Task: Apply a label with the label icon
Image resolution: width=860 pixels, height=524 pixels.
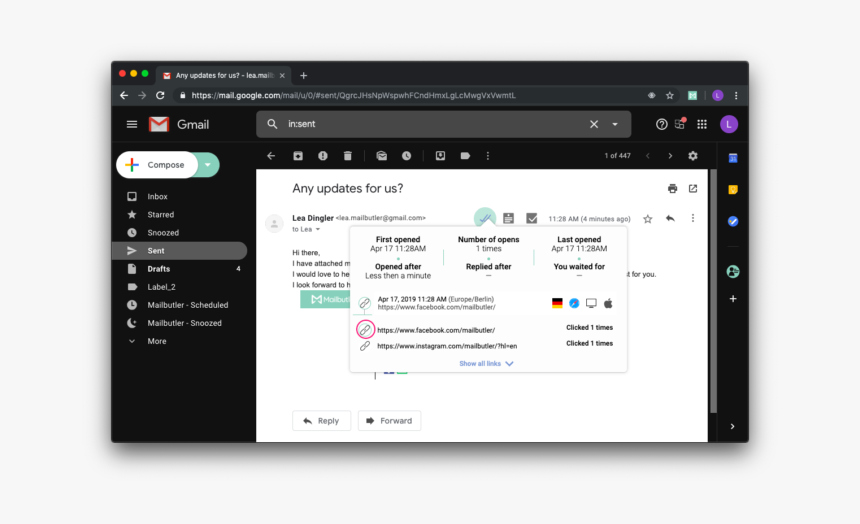Action: pyautogui.click(x=465, y=156)
